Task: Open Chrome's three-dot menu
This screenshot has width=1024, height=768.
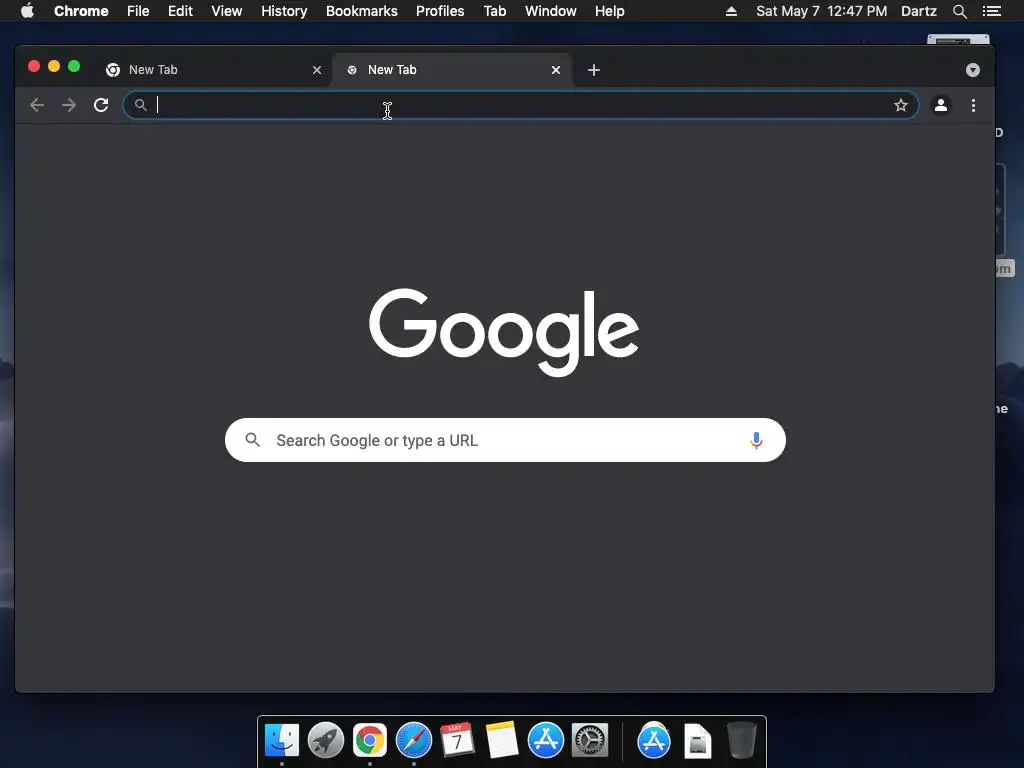Action: [x=973, y=105]
